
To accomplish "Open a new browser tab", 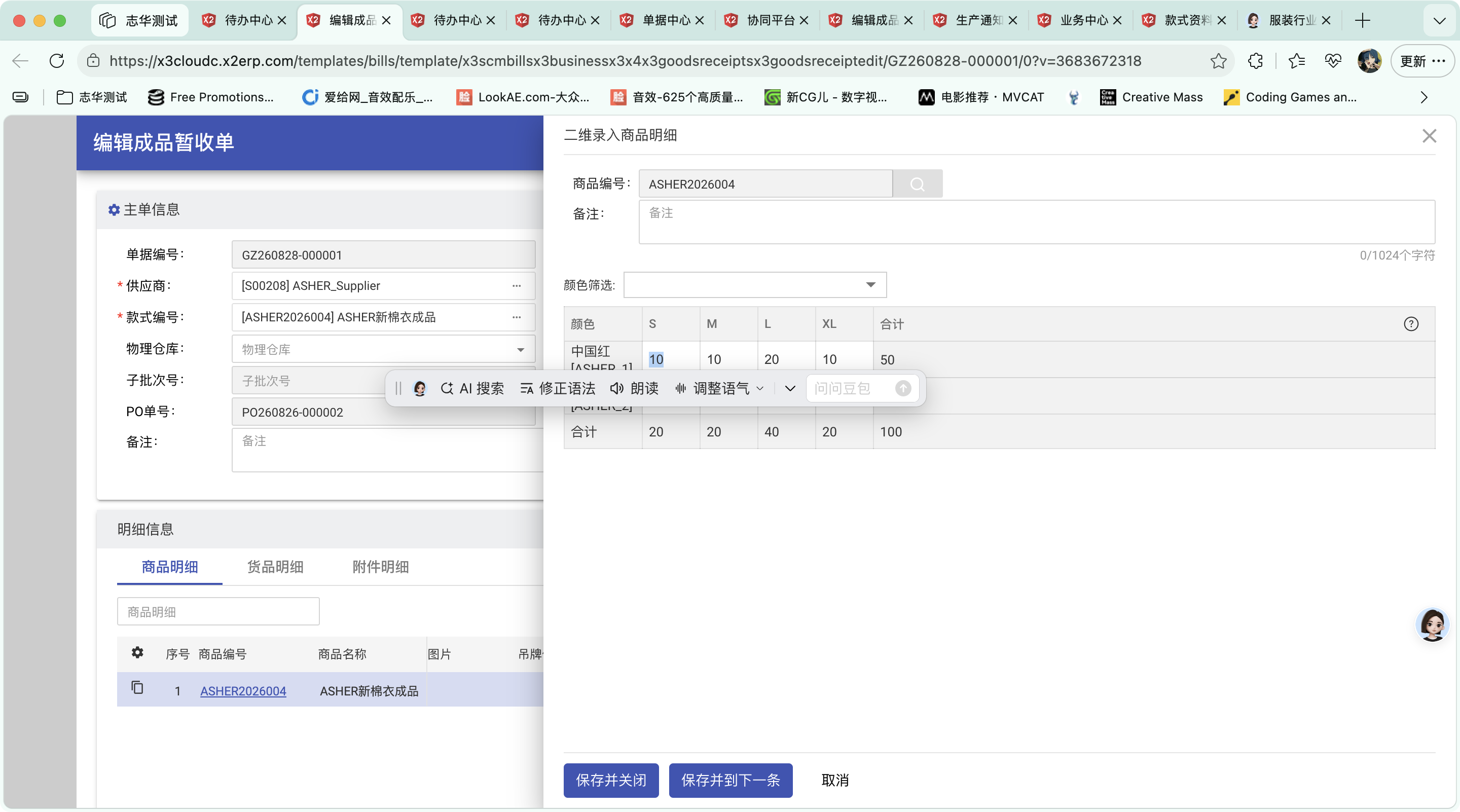I will click(1363, 21).
